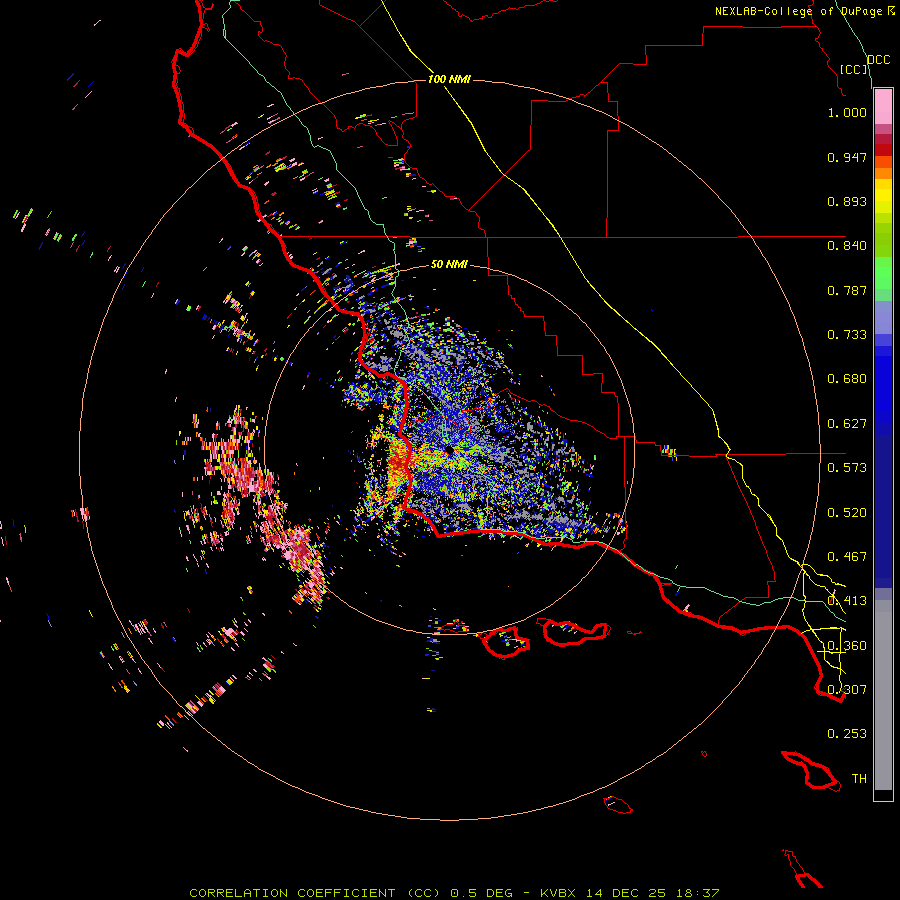Viewport: 900px width, 900px height.
Task: Select the 0.520 scale value
Action: 847,513
